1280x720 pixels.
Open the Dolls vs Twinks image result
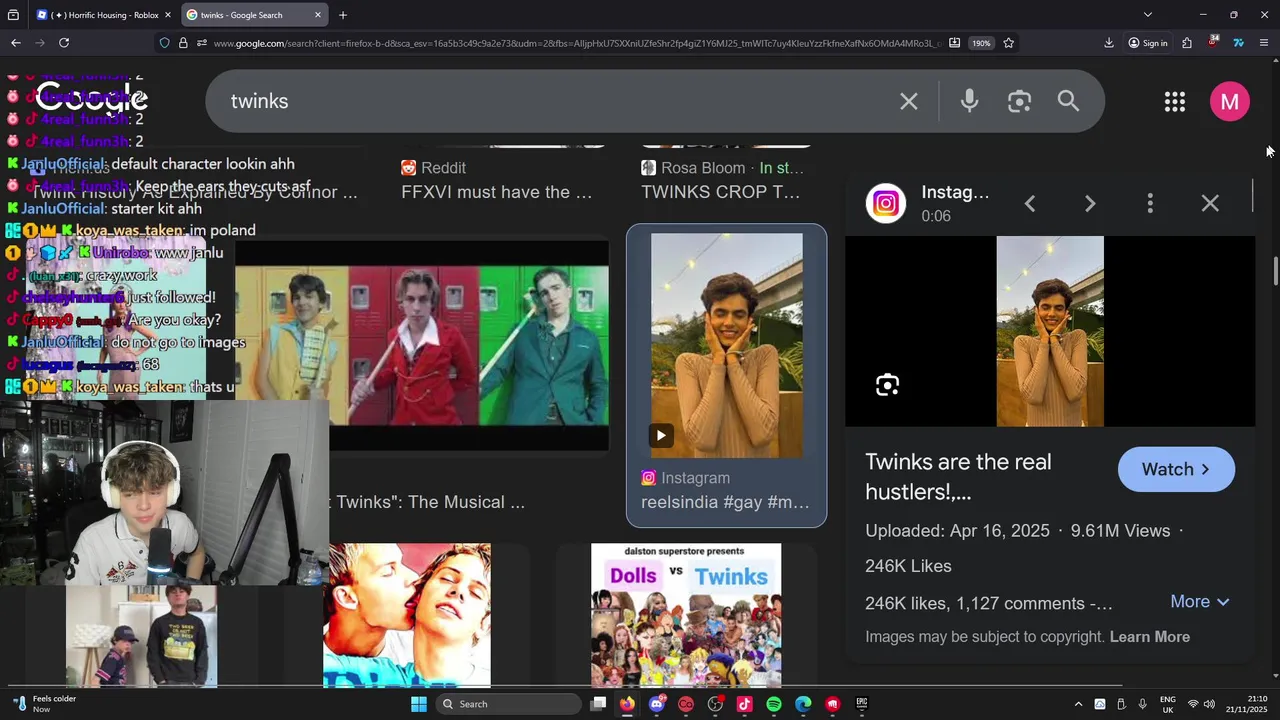[x=686, y=615]
